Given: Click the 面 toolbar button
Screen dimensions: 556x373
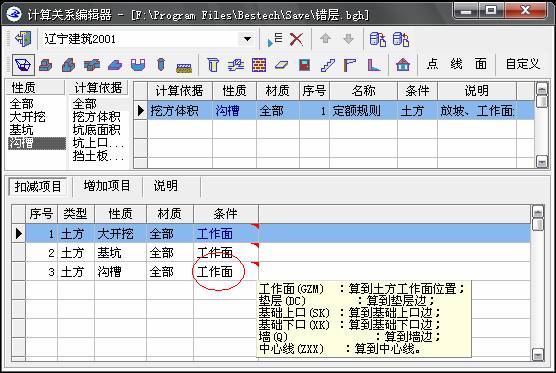Looking at the screenshot, I should 480,64.
